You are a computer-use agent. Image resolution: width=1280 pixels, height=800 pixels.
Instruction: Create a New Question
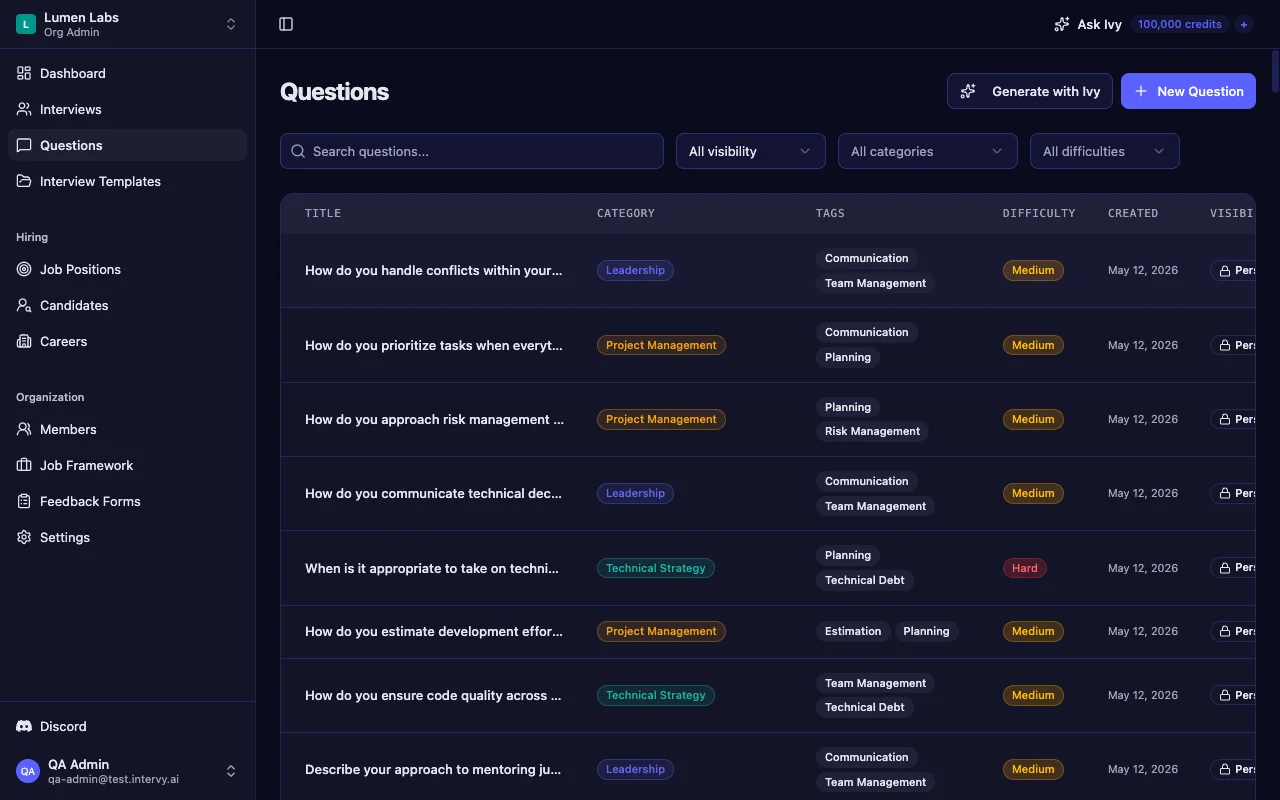[x=1188, y=91]
